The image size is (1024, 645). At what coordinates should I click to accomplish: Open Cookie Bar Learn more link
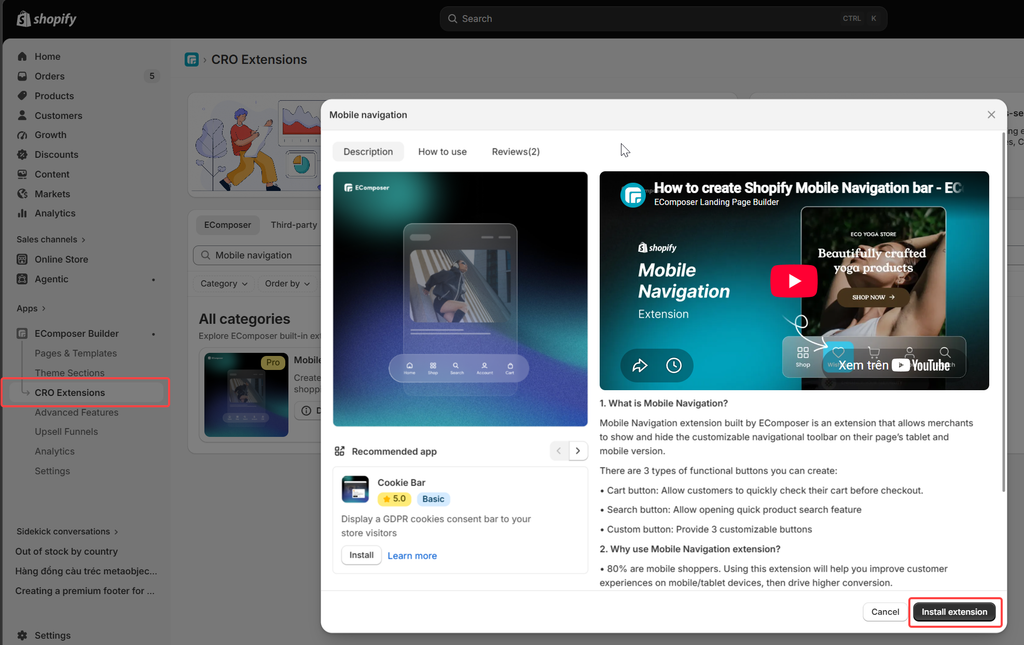pos(412,556)
